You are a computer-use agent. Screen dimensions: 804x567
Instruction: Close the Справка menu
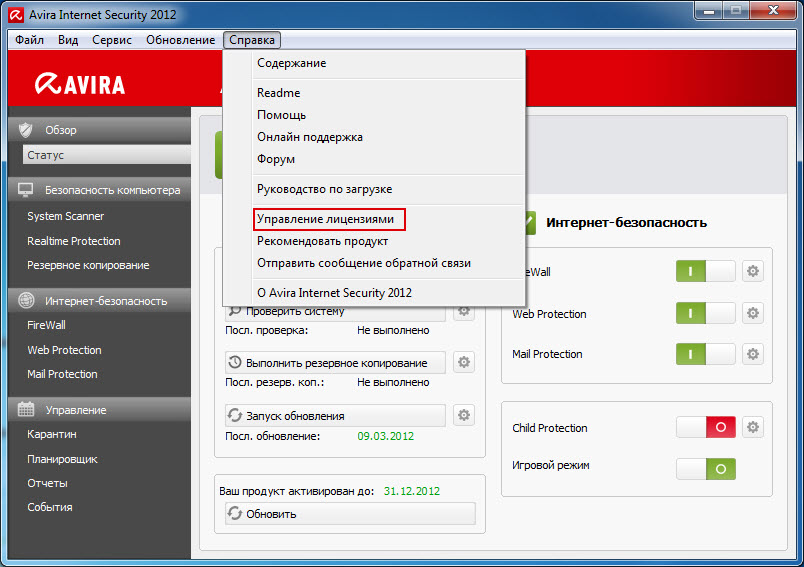click(252, 40)
